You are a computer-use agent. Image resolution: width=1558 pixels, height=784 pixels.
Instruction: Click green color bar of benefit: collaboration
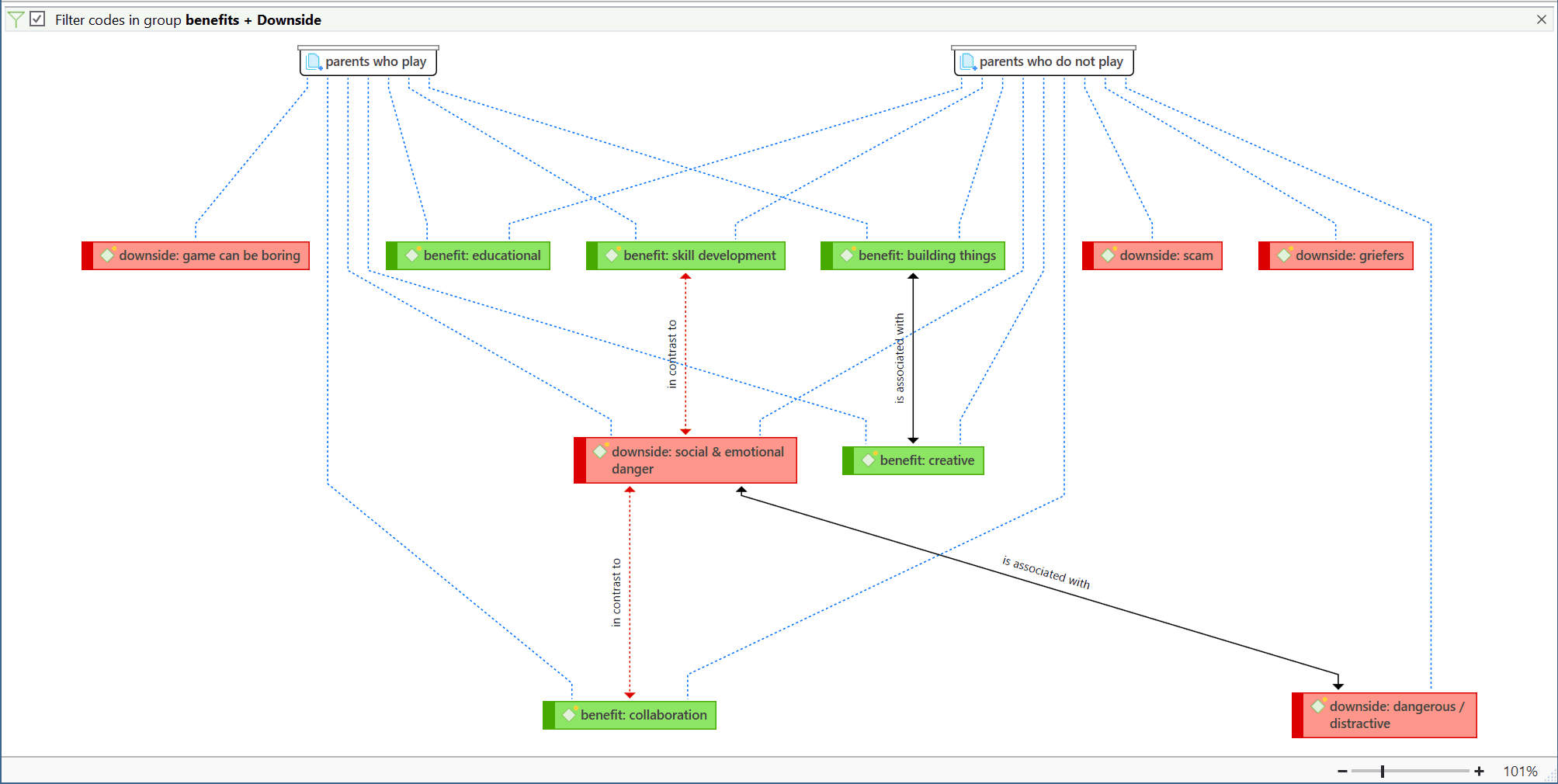tap(549, 715)
